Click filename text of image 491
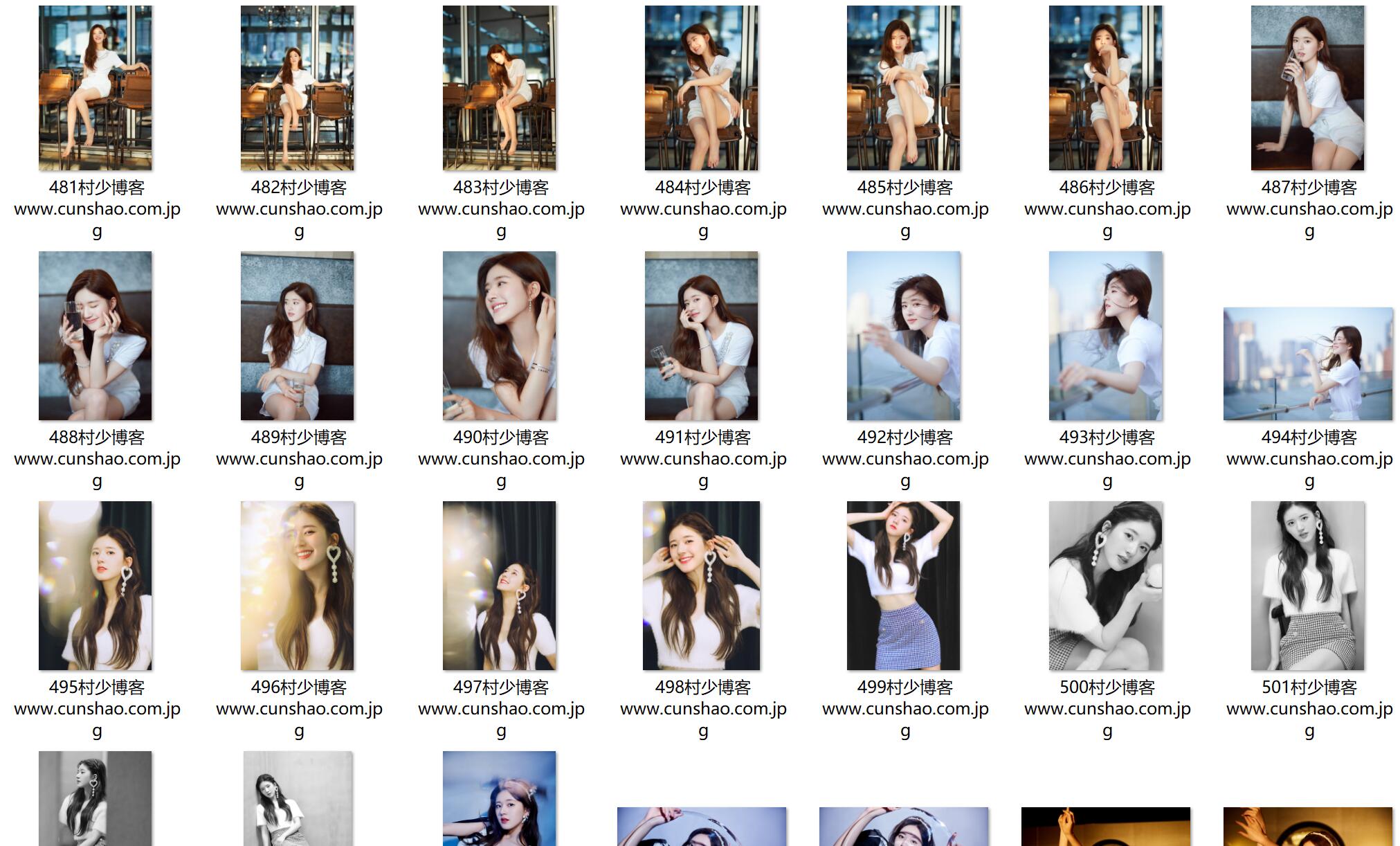 [x=703, y=458]
